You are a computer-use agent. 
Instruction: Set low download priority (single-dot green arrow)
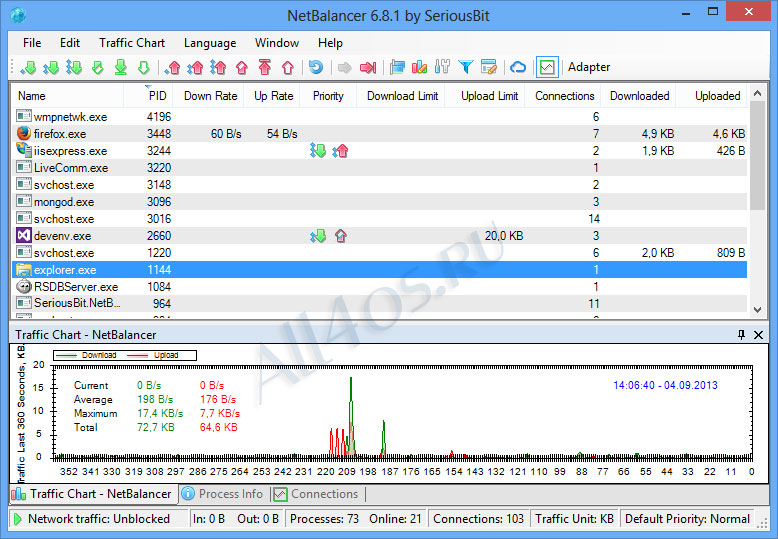[28, 67]
